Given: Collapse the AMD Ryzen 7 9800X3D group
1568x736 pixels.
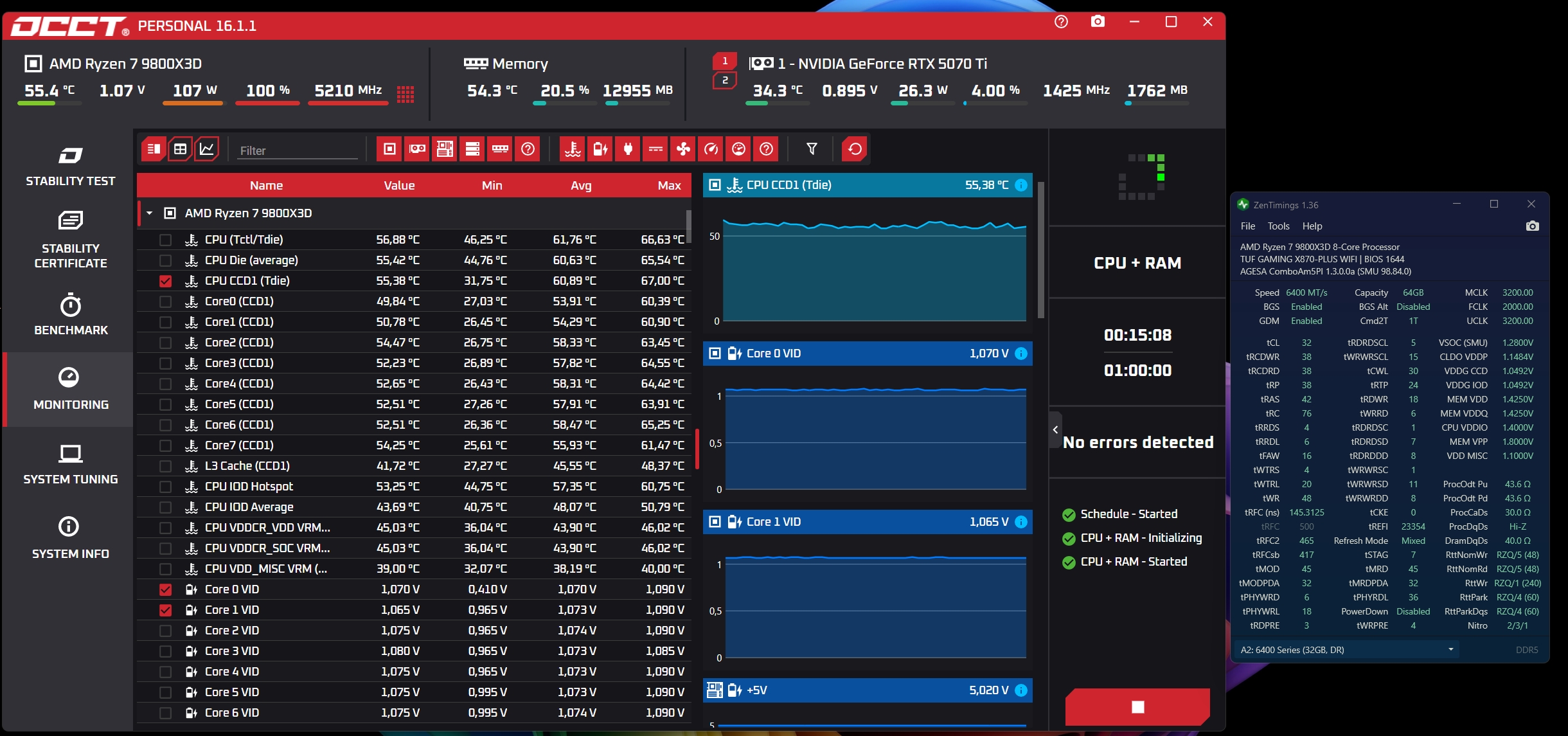Looking at the screenshot, I should coord(149,213).
